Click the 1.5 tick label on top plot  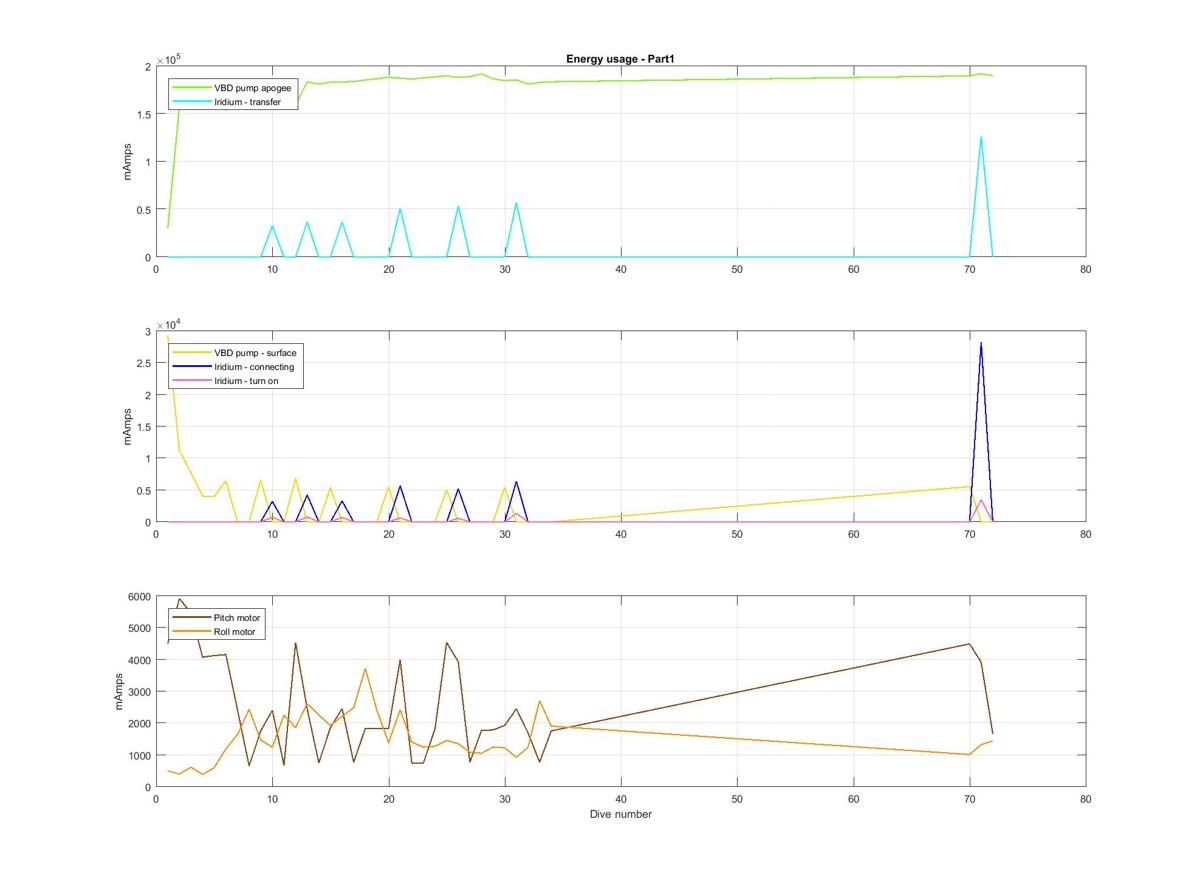(x=142, y=114)
